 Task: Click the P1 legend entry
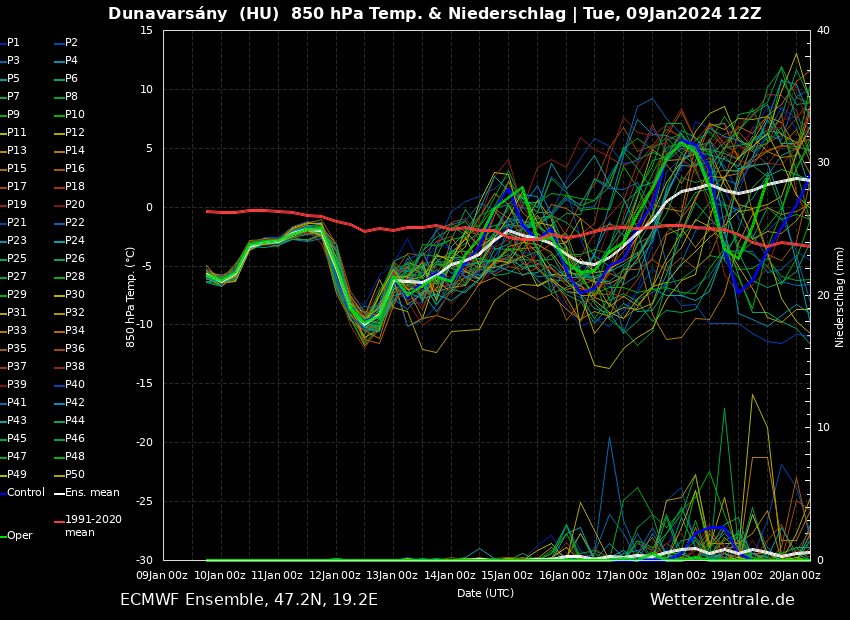tap(13, 43)
